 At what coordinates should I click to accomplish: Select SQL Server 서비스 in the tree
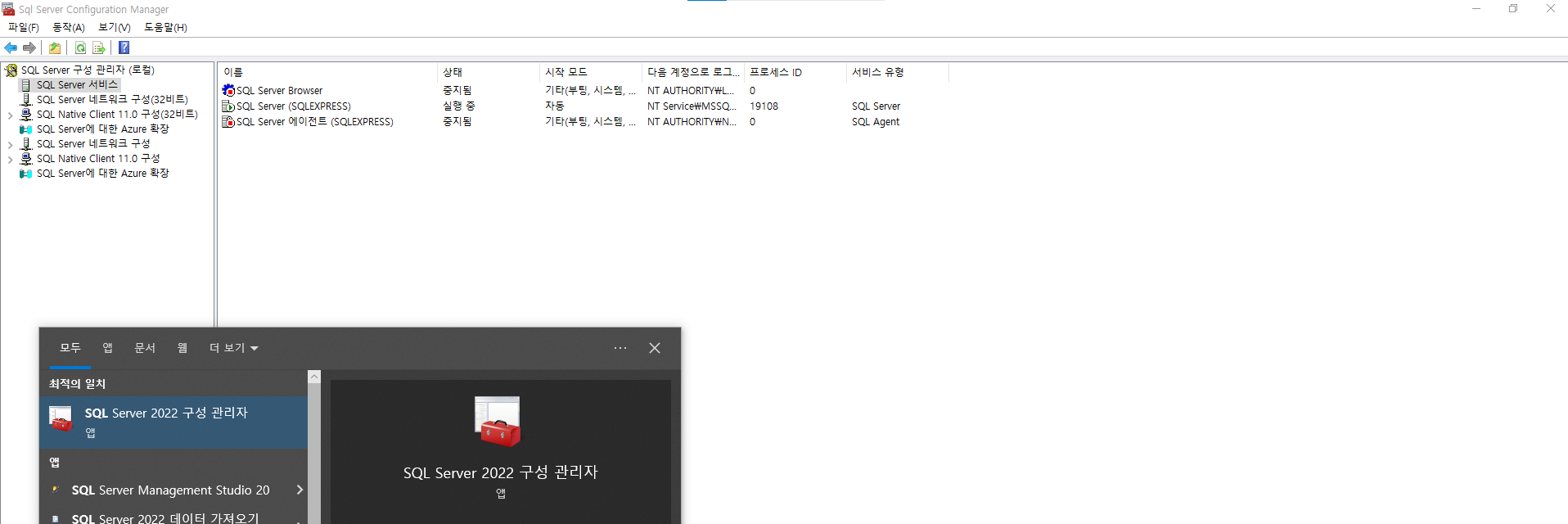pos(77,85)
